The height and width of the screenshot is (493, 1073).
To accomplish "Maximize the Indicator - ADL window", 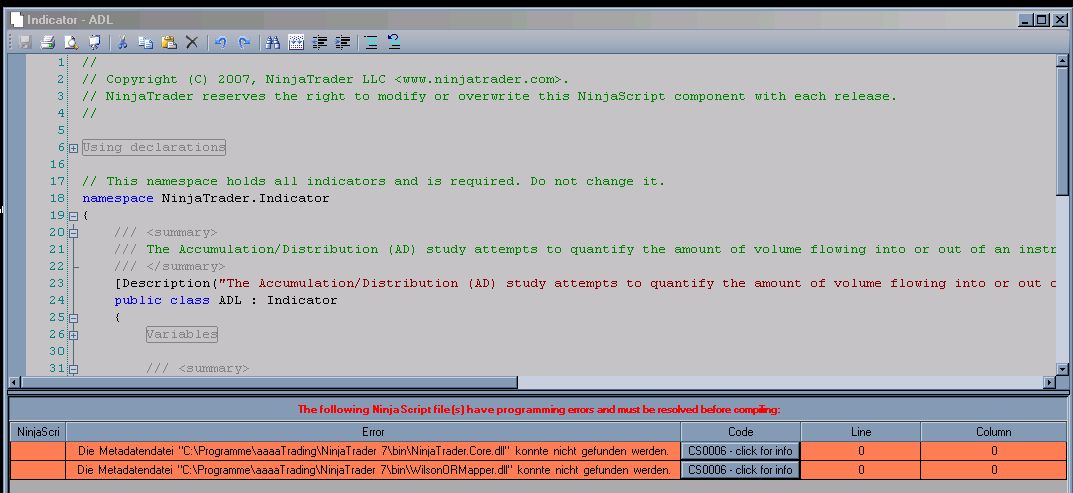I will click(x=1042, y=21).
